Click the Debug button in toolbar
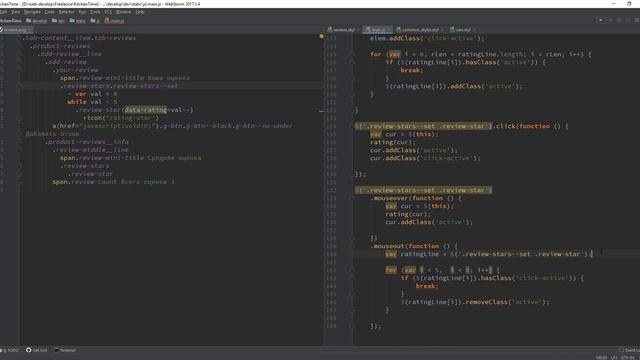The image size is (640, 360). (619, 20)
